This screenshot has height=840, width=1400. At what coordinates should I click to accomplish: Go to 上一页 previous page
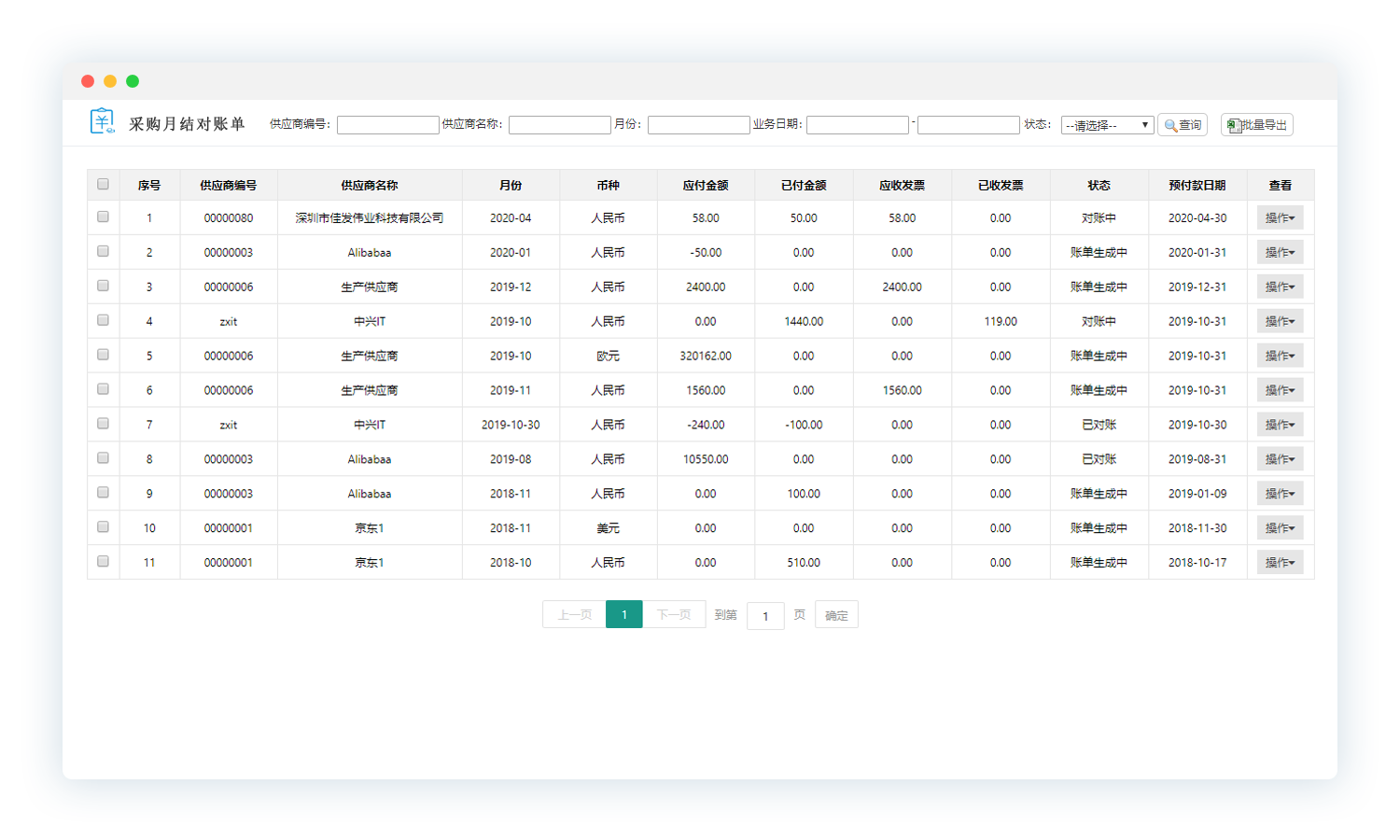pos(574,614)
